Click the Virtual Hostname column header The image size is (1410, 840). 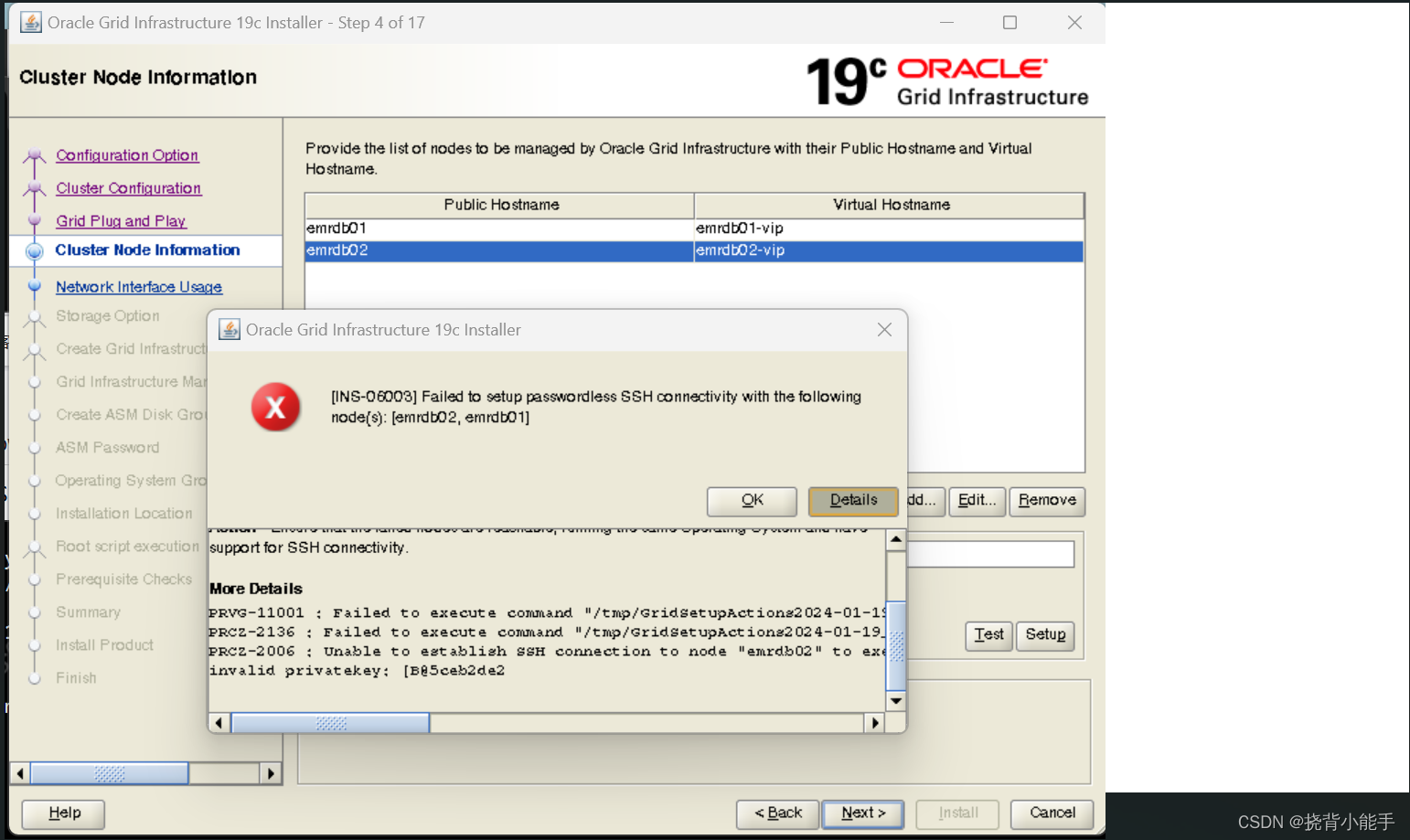[x=890, y=205]
